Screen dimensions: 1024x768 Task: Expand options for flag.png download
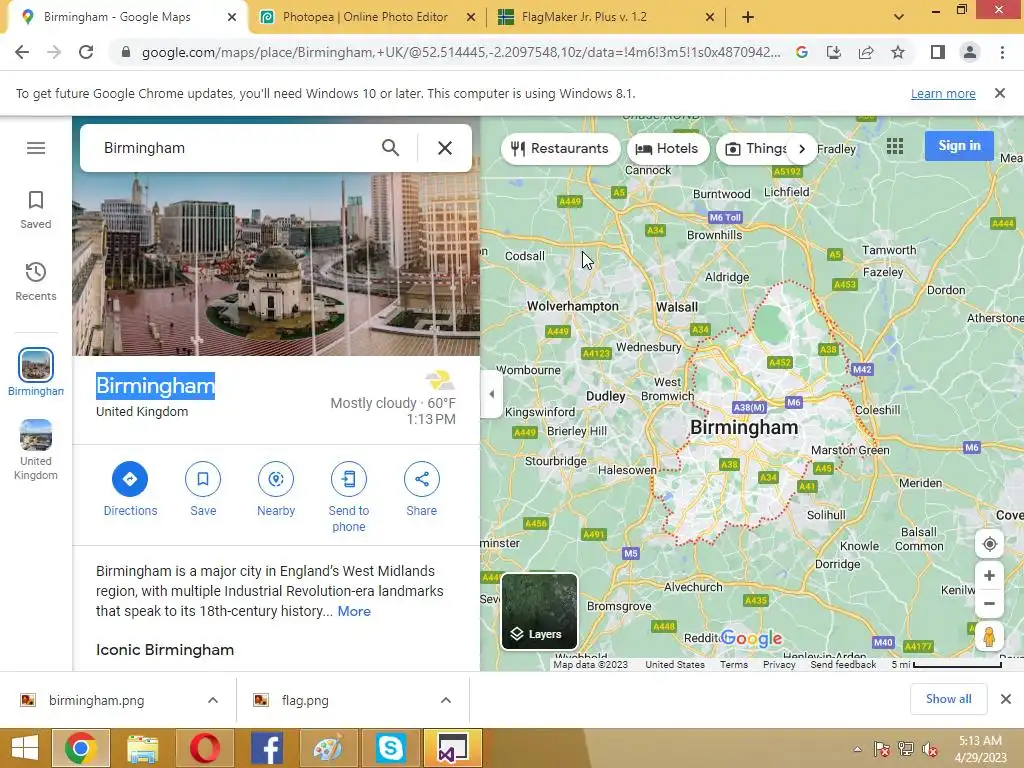click(446, 701)
